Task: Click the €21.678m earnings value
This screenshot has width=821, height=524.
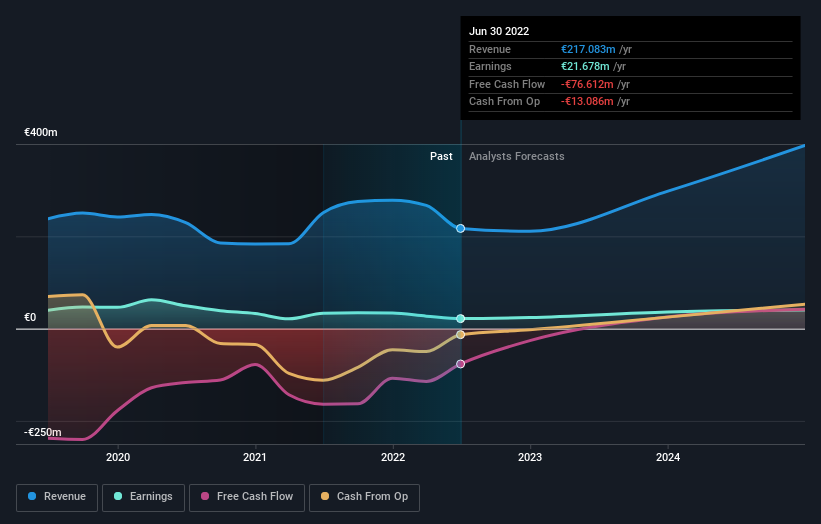Action: tap(585, 66)
